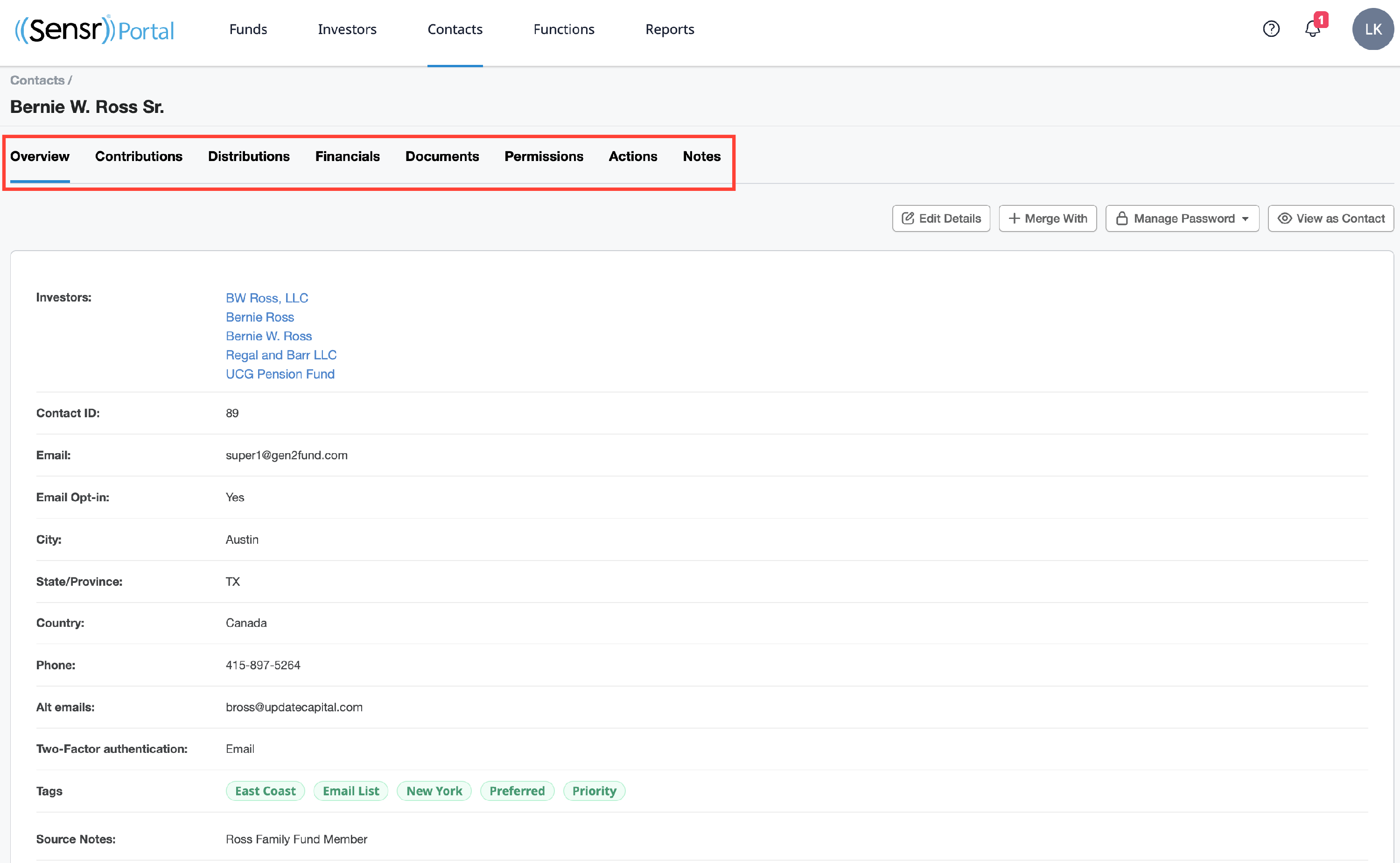Click the Merge With button

click(x=1047, y=218)
